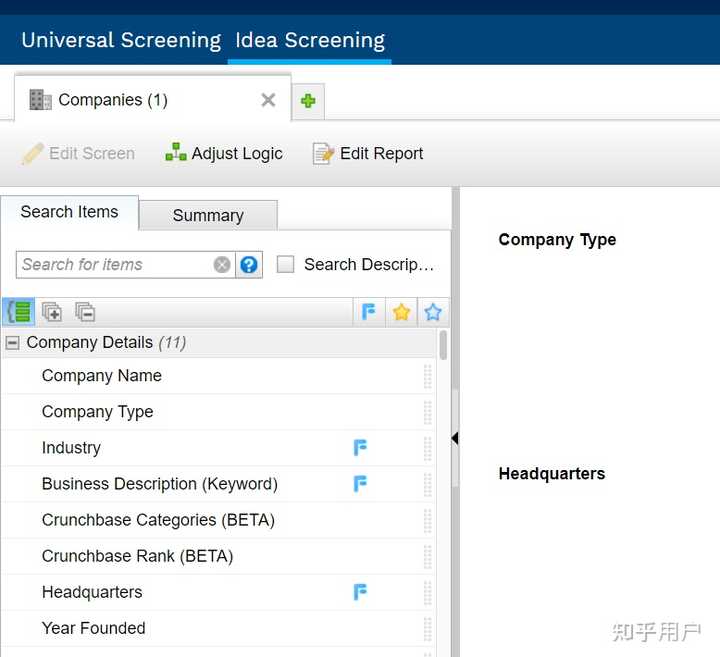Viewport: 720px width, 657px height.
Task: Select Business Description (Keyword) item
Action: click(218, 484)
